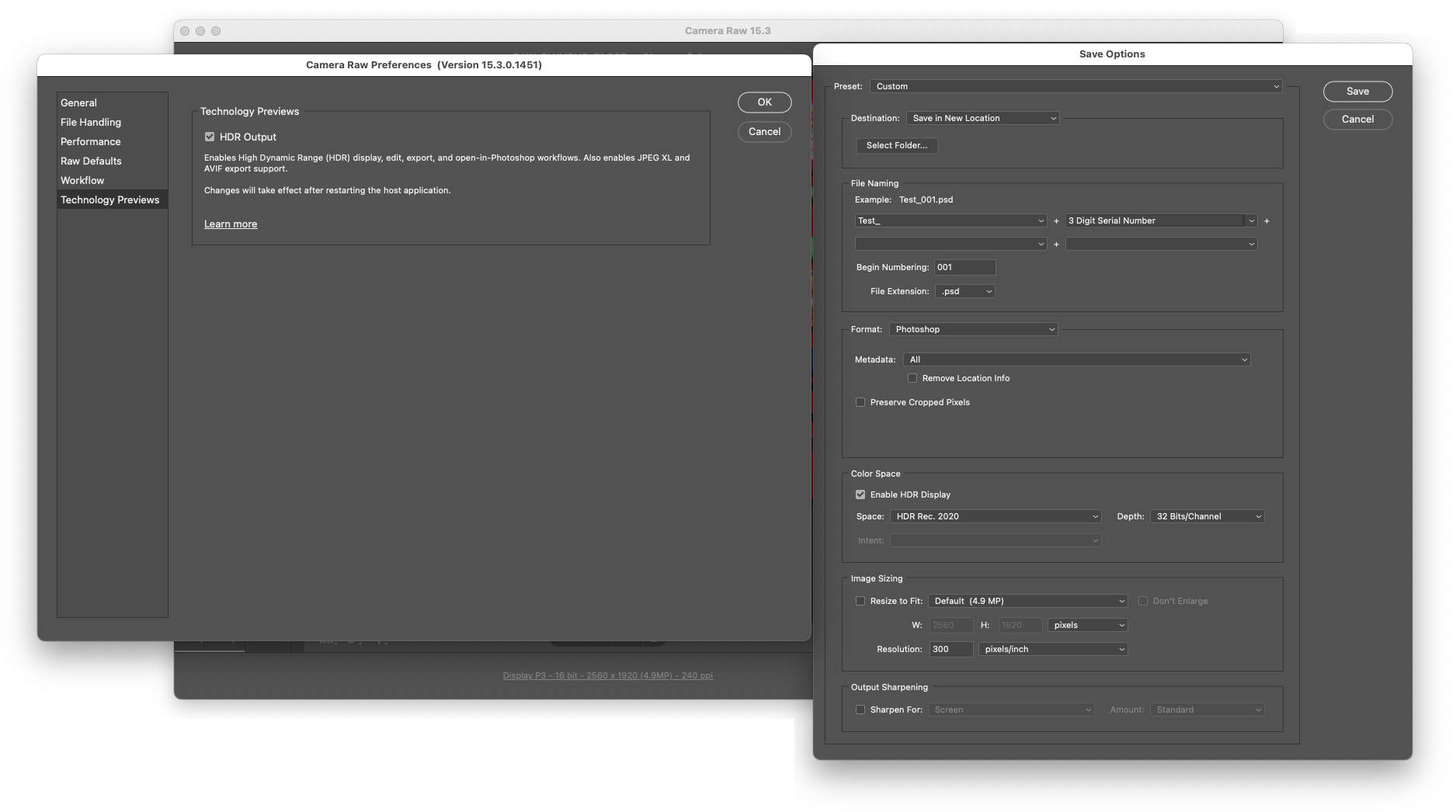Disable the HDR Output checkbox
Image resolution: width=1456 pixels, height=812 pixels.
[209, 136]
